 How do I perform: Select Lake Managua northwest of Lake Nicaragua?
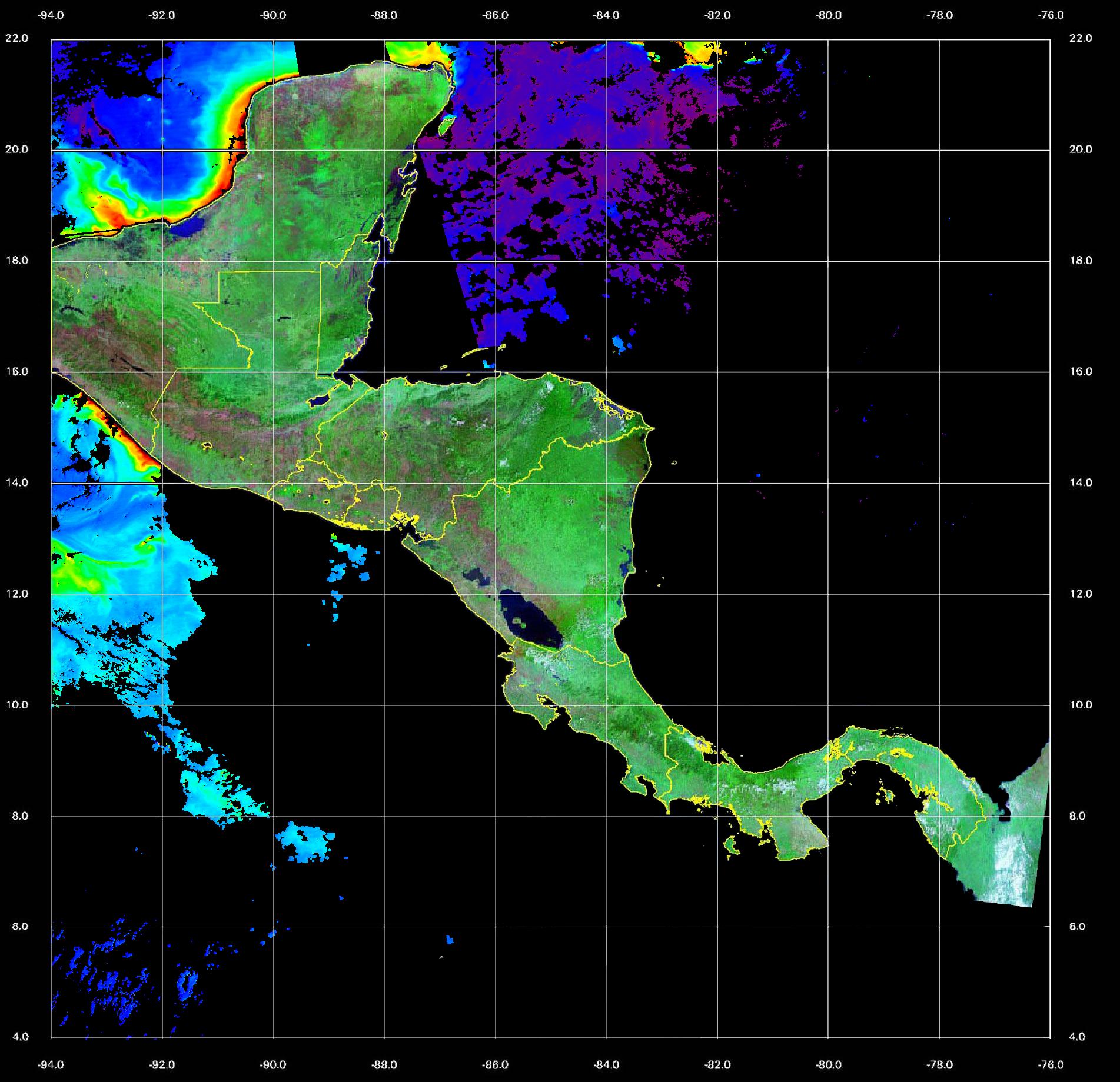click(476, 577)
